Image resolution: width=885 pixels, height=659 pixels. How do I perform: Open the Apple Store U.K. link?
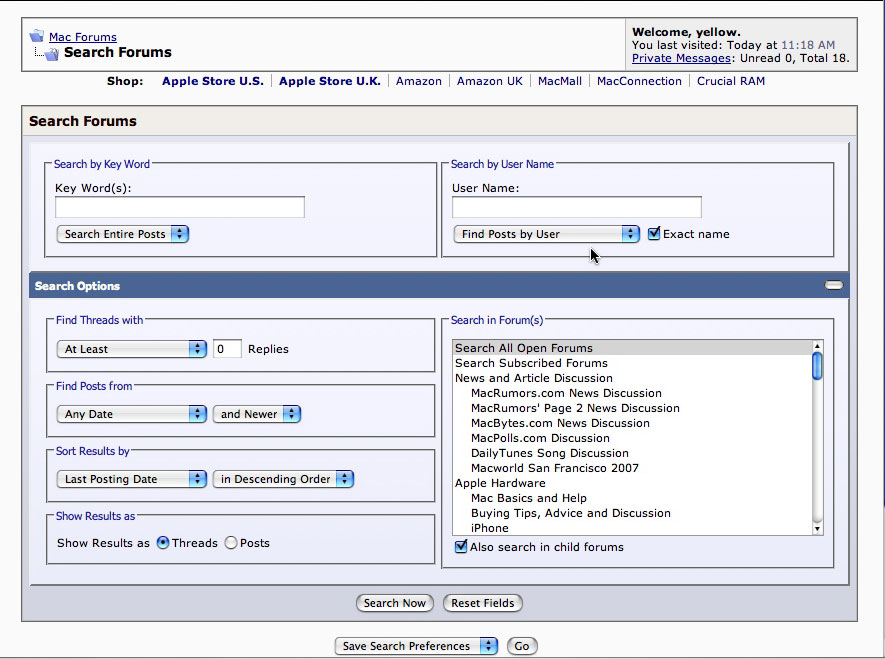(330, 81)
